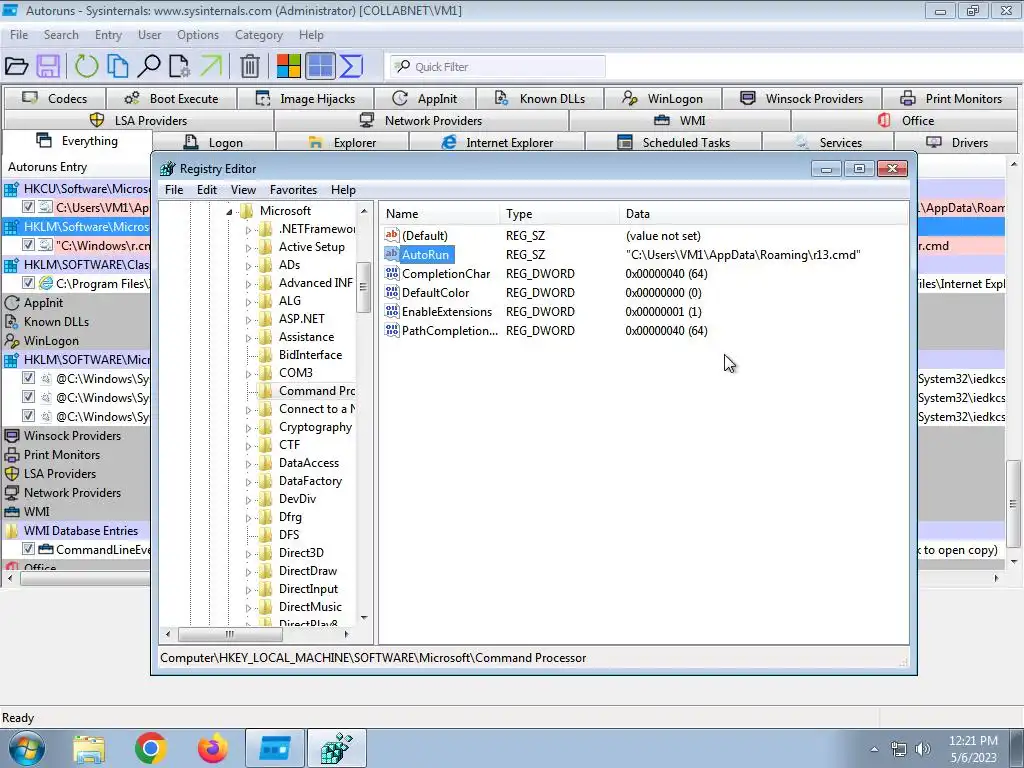1024x768 pixels.
Task: Select the (Default) string value icon
Action: (392, 235)
